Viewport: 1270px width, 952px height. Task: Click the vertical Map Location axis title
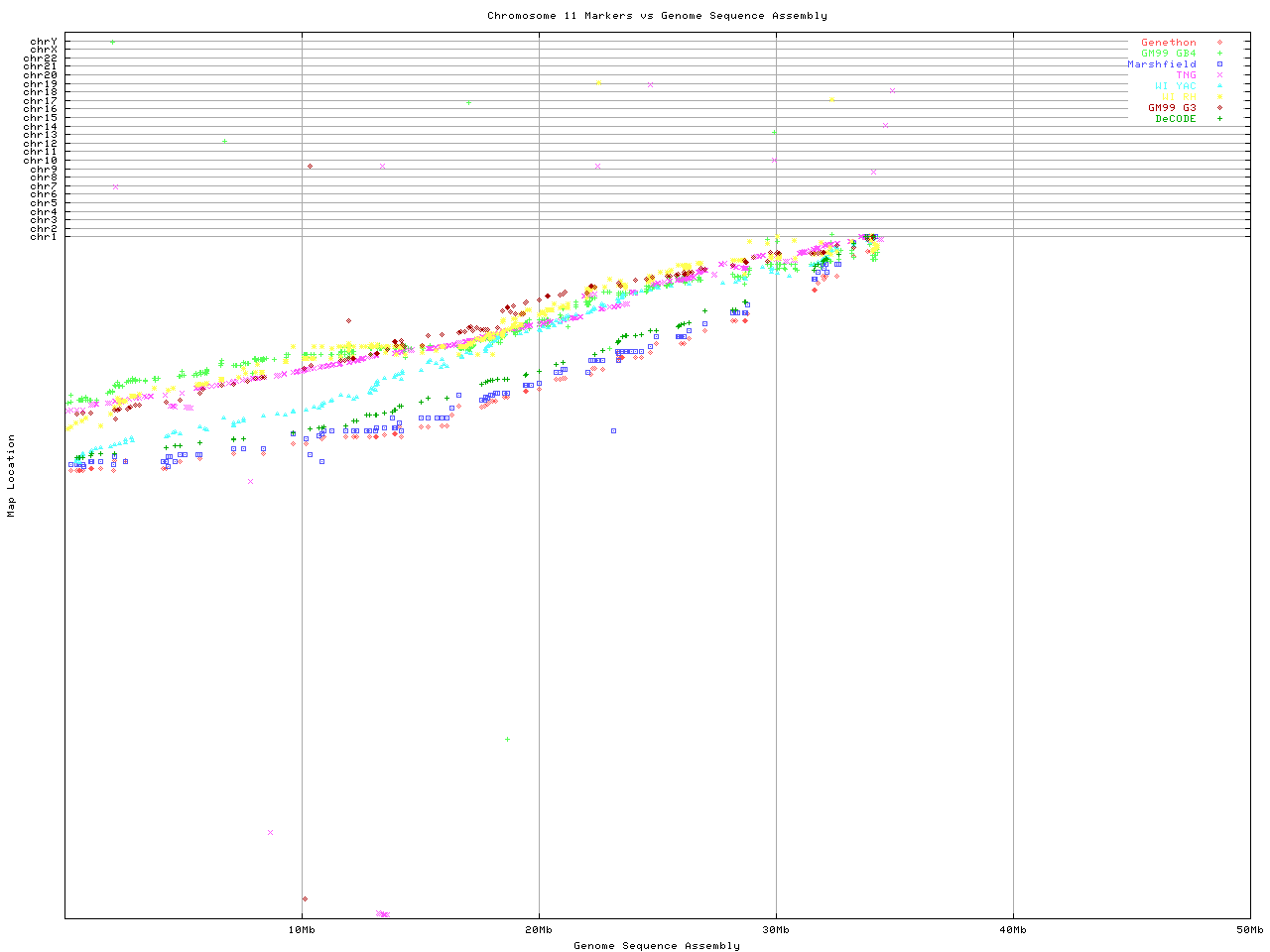click(x=12, y=476)
